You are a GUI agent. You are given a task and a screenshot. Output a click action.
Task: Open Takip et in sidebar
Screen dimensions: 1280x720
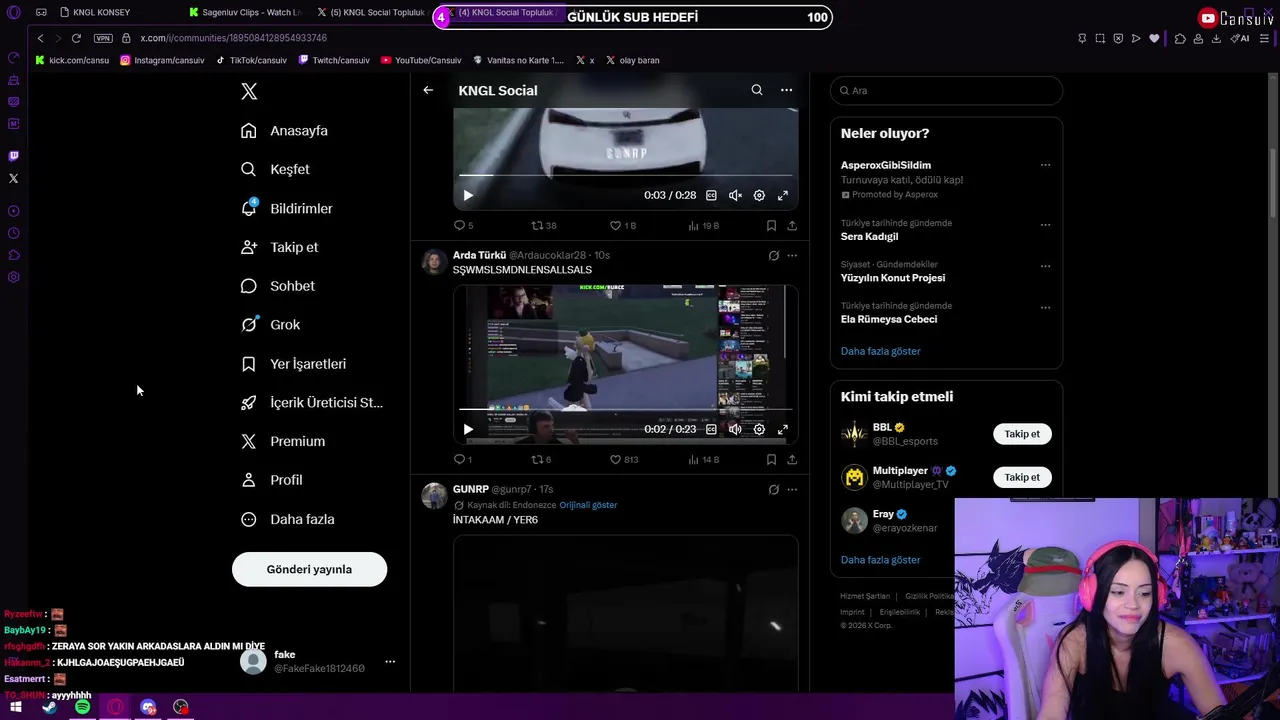click(x=280, y=247)
